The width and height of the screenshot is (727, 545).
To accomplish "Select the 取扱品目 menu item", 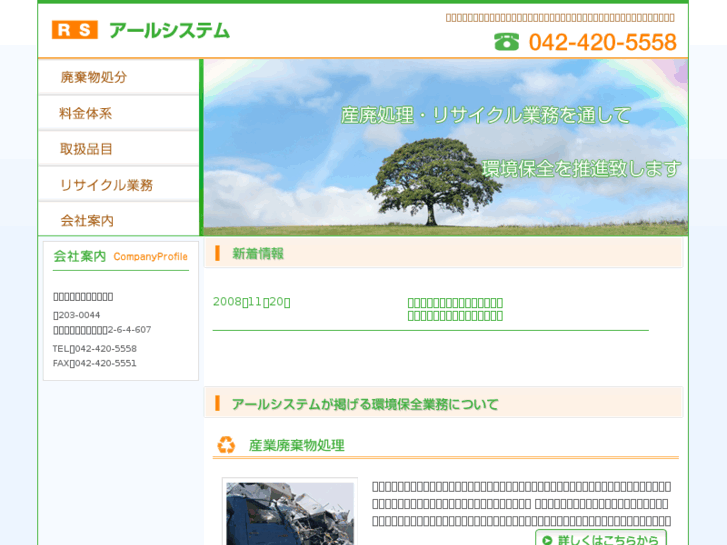I will (119, 149).
